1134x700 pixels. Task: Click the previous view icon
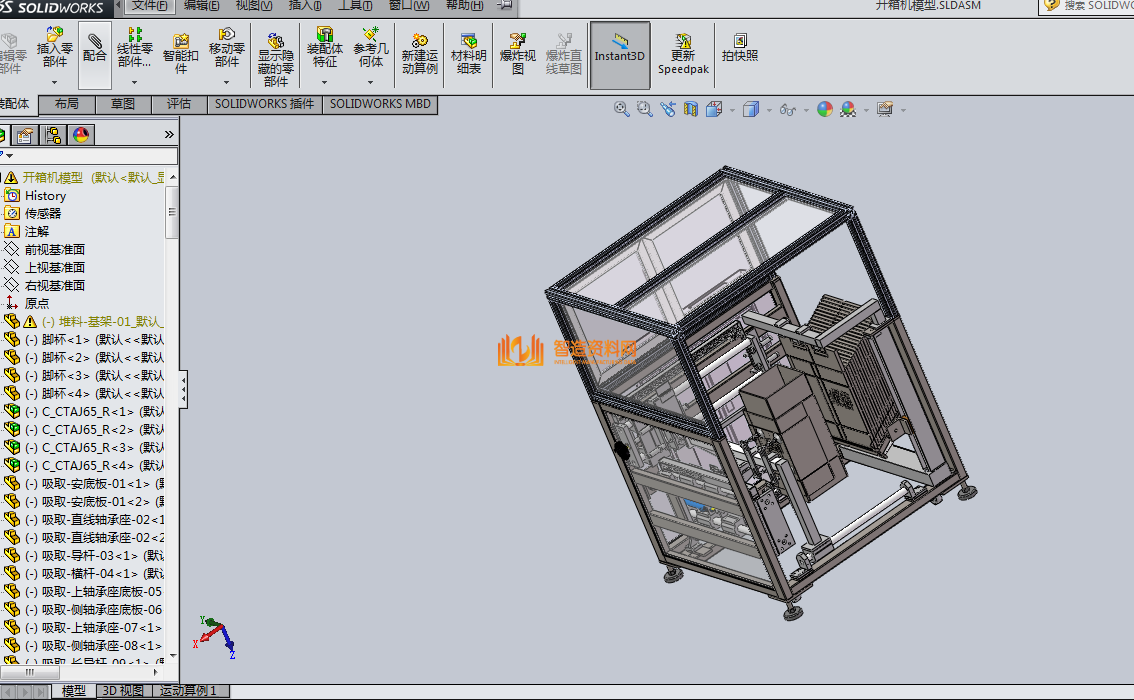click(667, 109)
